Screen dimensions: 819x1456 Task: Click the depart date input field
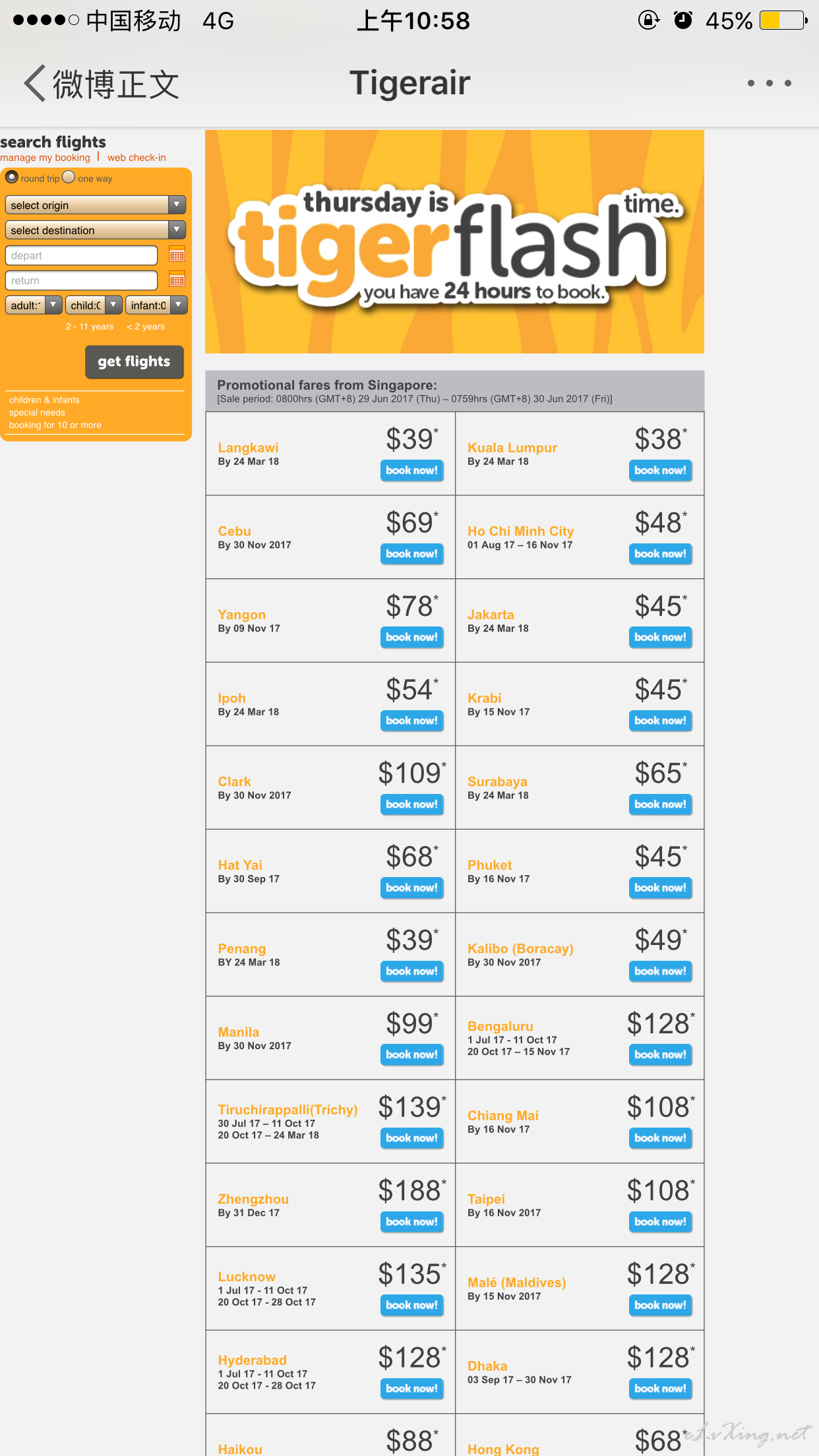(x=81, y=255)
